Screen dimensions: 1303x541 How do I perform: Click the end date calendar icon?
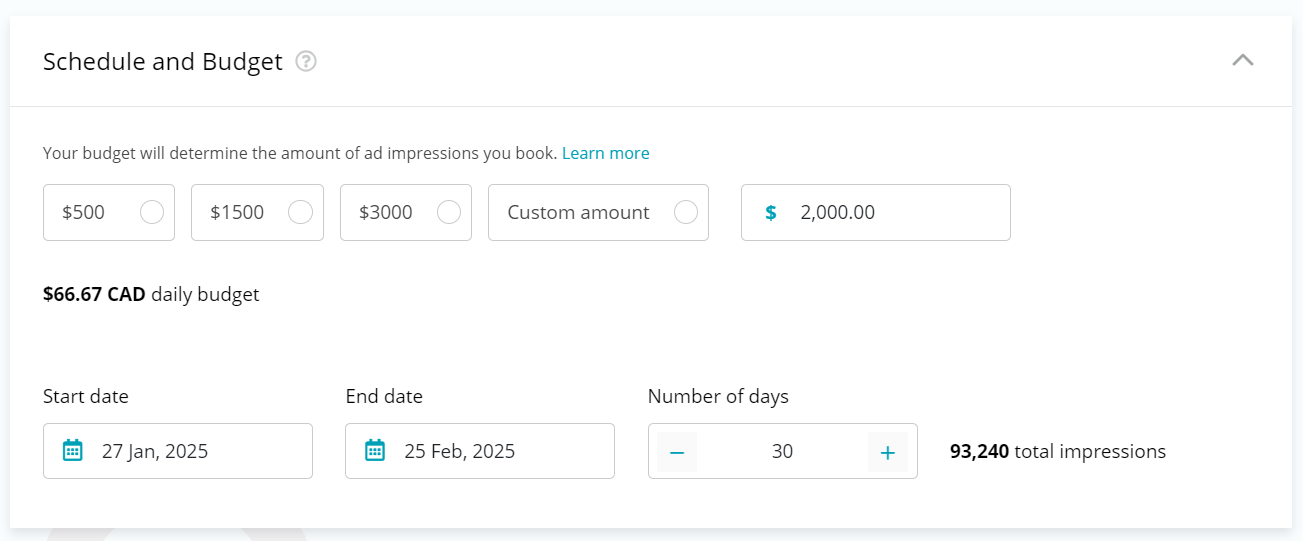click(375, 450)
